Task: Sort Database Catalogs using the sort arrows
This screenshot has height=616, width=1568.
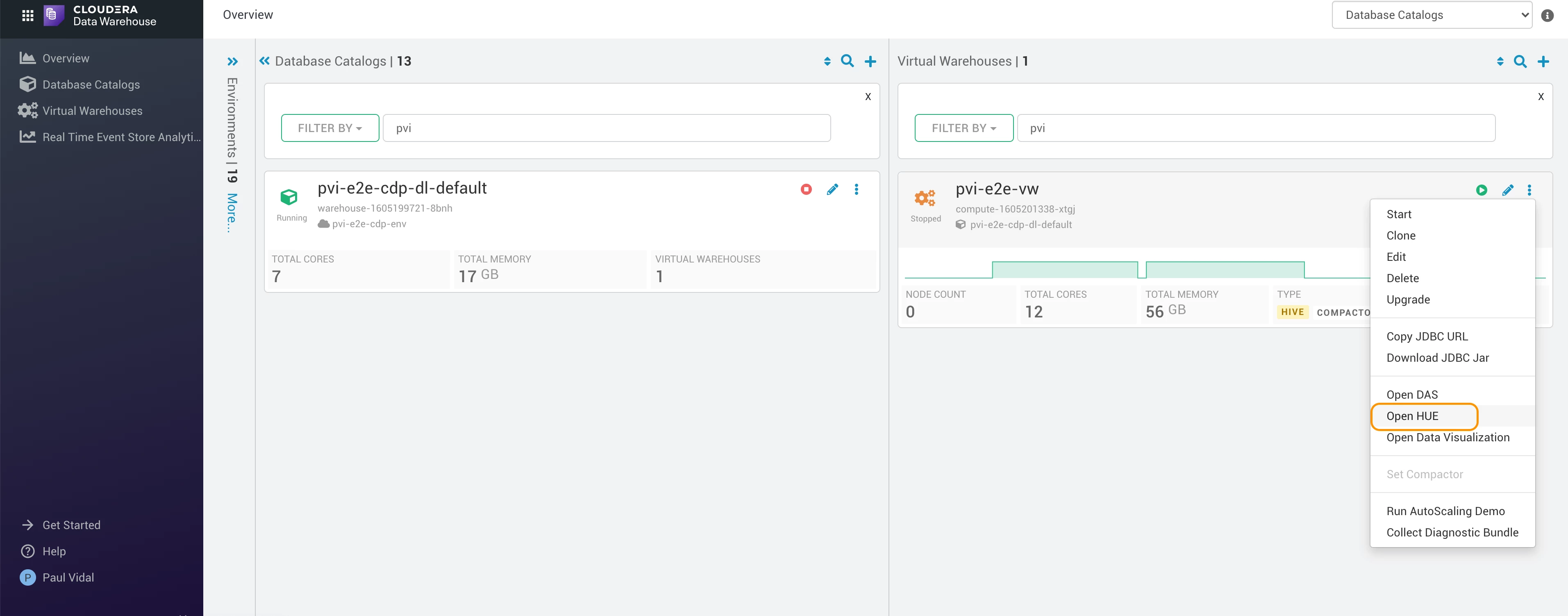Action: tap(827, 62)
